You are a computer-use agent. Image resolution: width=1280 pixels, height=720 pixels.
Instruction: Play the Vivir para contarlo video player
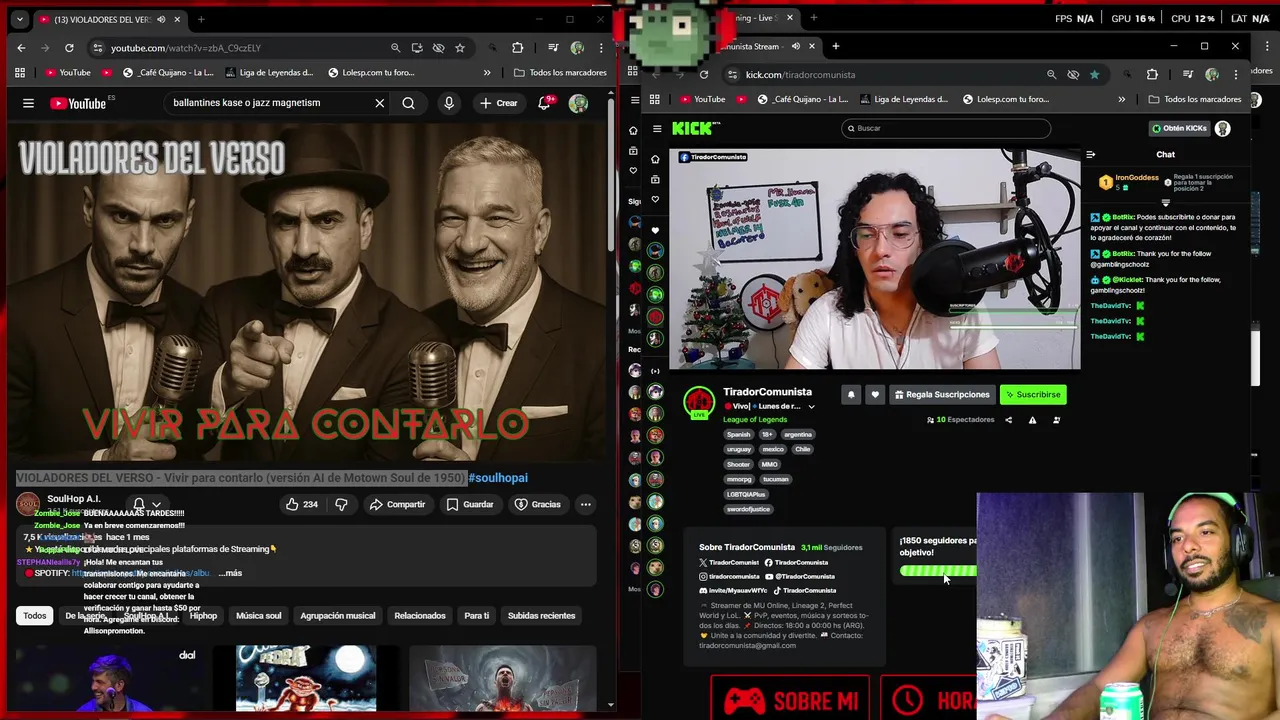(x=305, y=292)
